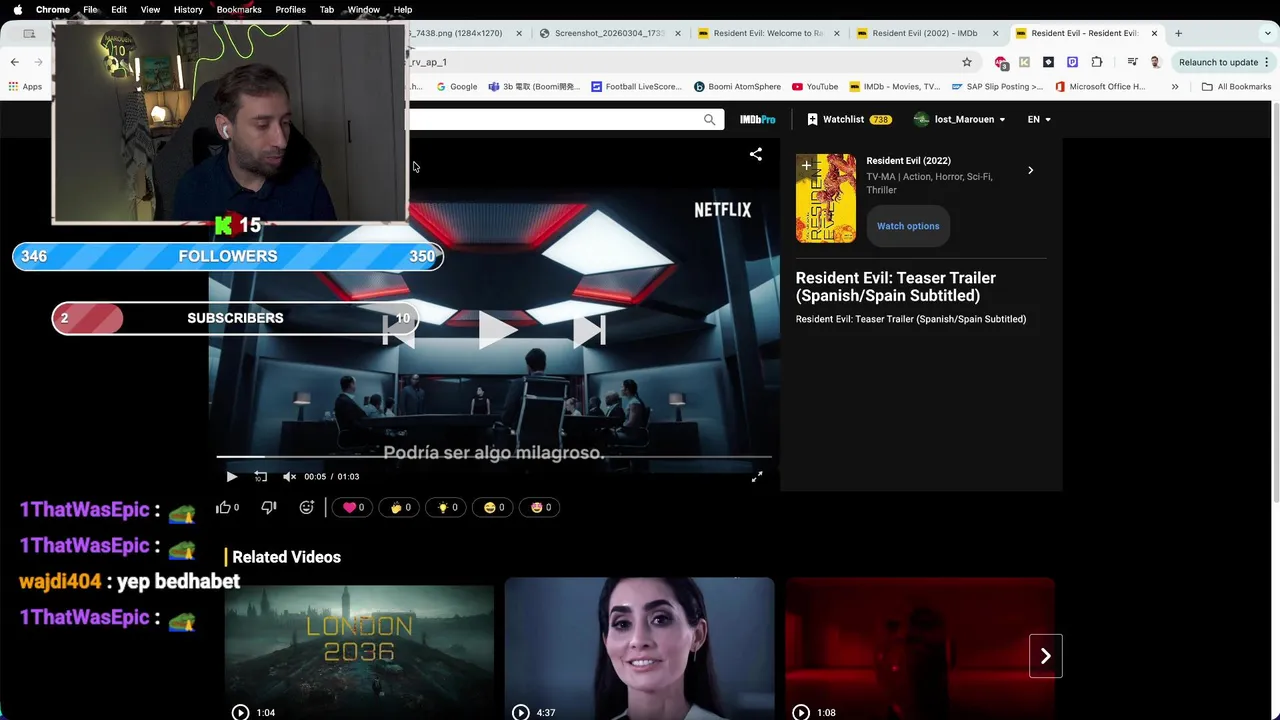
Task: Open the IMDb - Movies, TV bookmark
Action: [895, 87]
